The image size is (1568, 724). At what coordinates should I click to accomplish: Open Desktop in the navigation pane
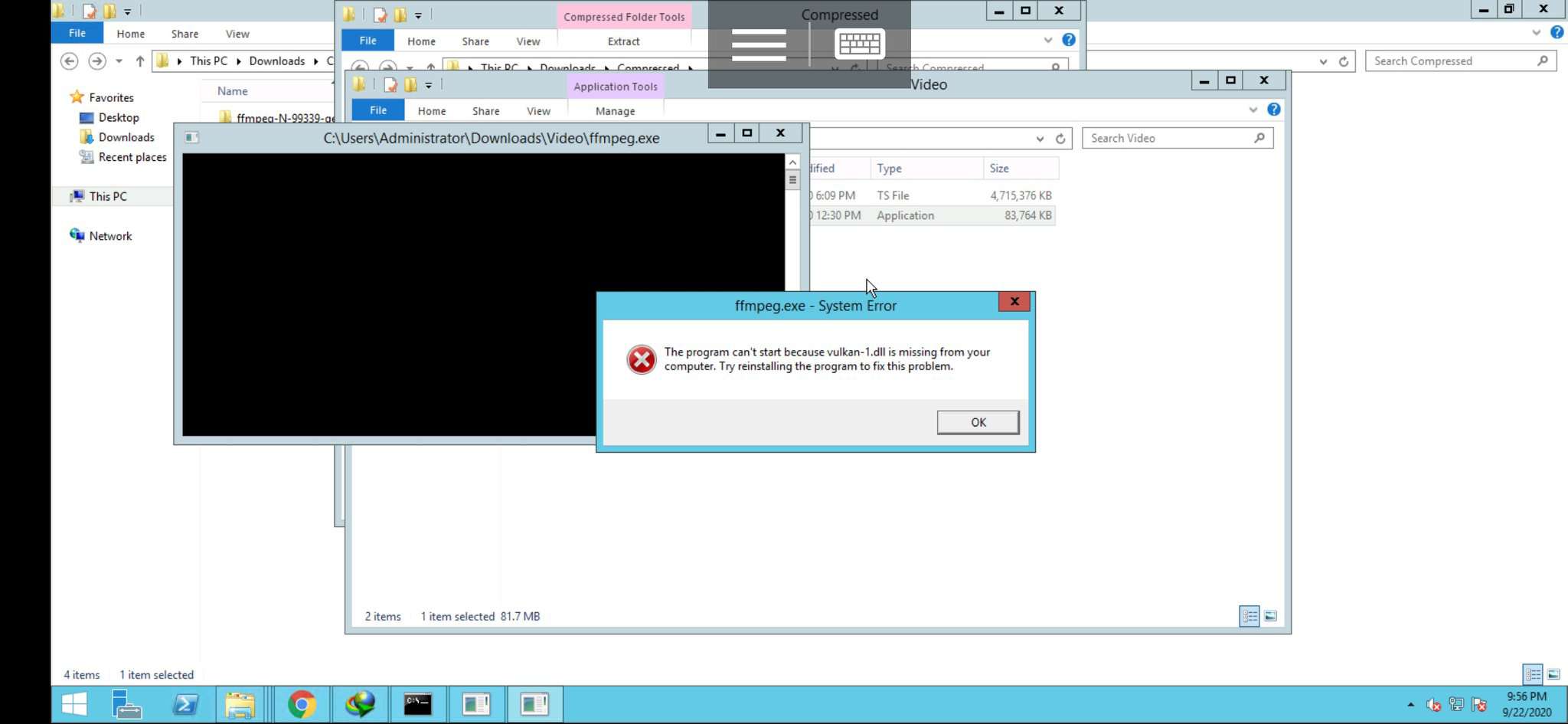point(119,117)
